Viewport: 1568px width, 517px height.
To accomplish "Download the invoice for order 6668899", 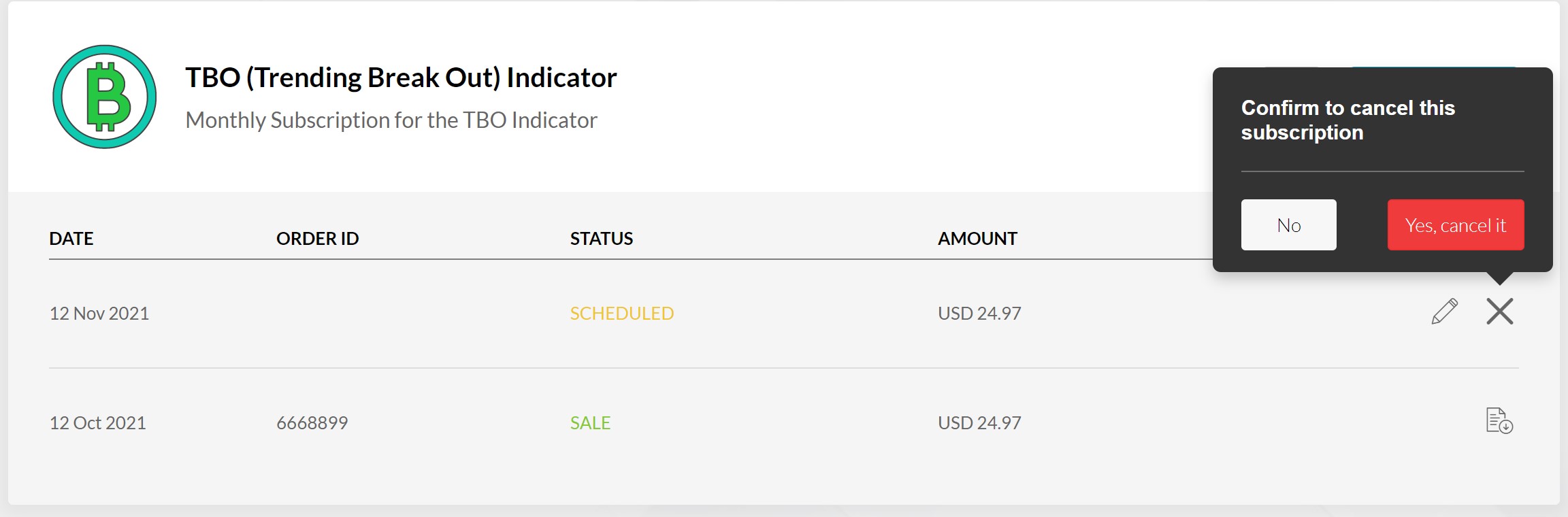I will coord(1499,421).
